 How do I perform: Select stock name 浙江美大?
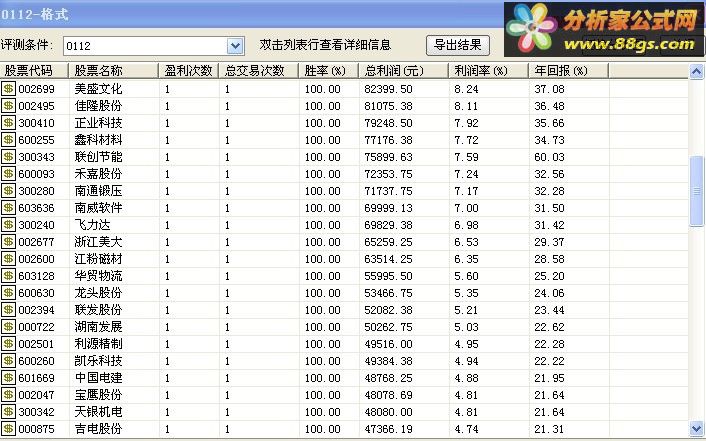[x=98, y=242]
